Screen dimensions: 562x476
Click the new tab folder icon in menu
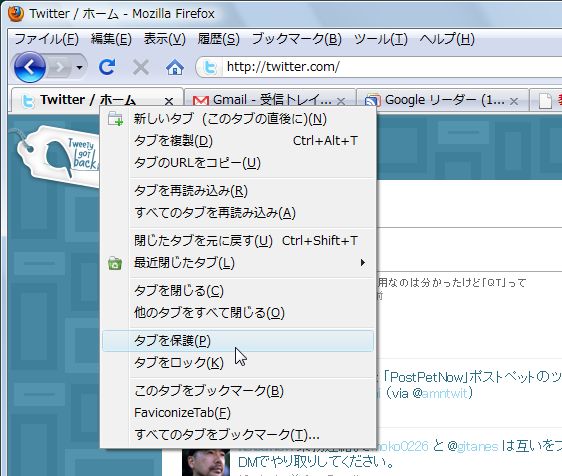click(x=115, y=119)
